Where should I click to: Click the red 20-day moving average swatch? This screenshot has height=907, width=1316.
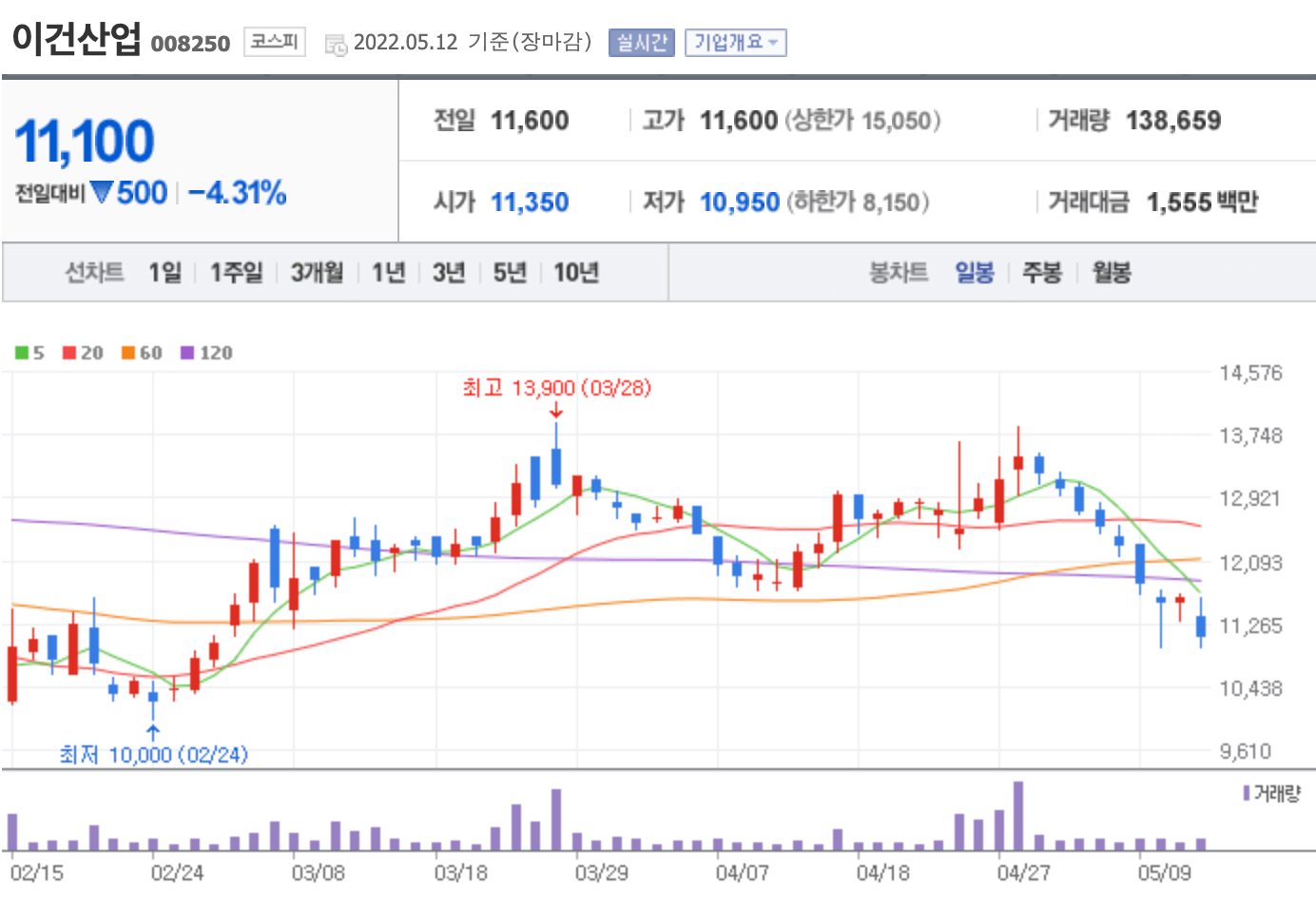(69, 353)
